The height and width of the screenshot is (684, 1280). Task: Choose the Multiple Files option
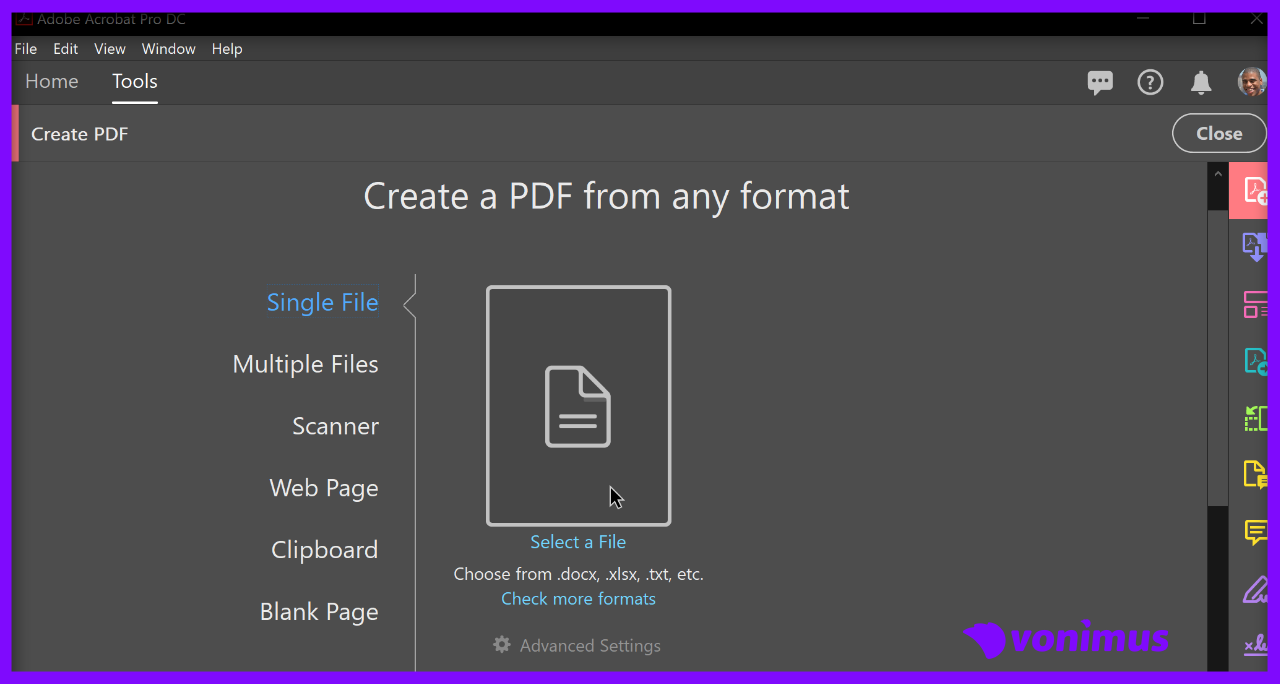click(x=305, y=364)
